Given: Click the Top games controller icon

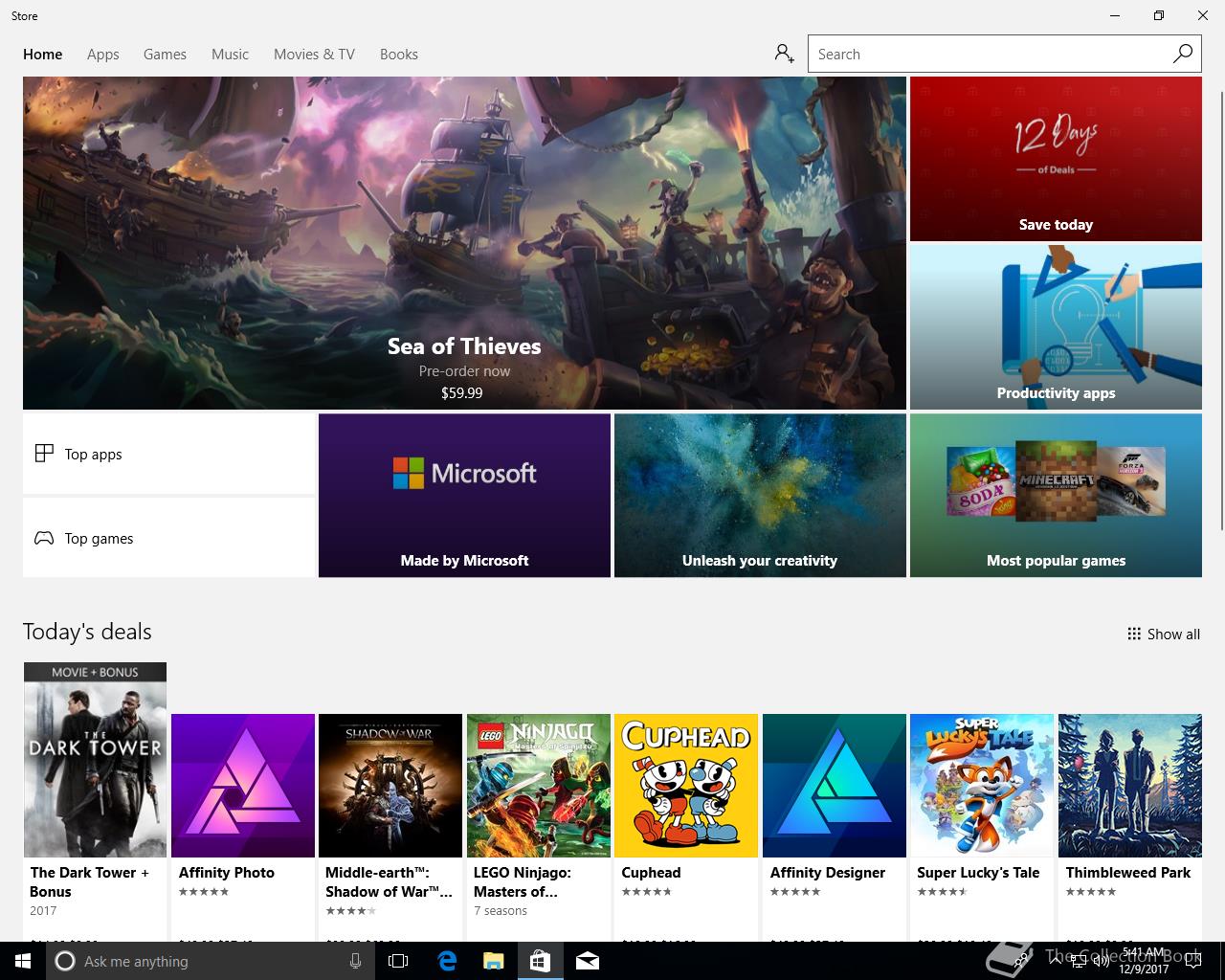Looking at the screenshot, I should pos(44,538).
